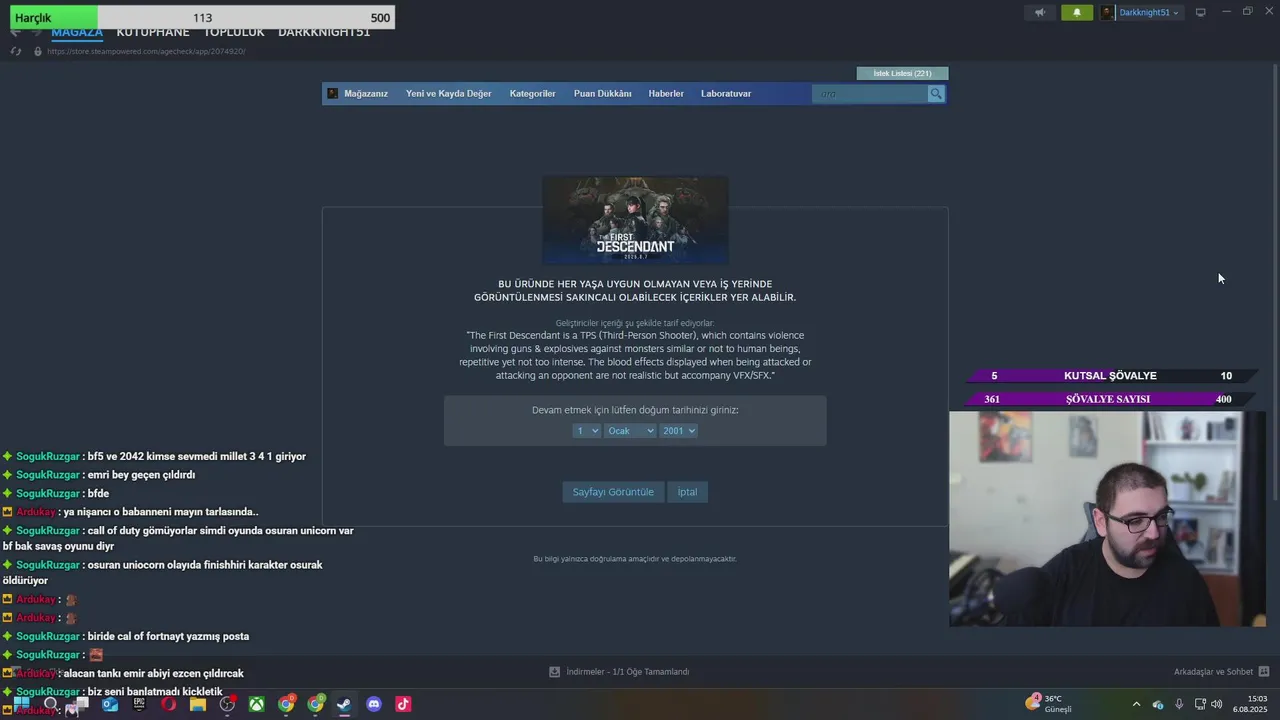
Task: Open TikTok app from the taskbar
Action: [x=403, y=704]
